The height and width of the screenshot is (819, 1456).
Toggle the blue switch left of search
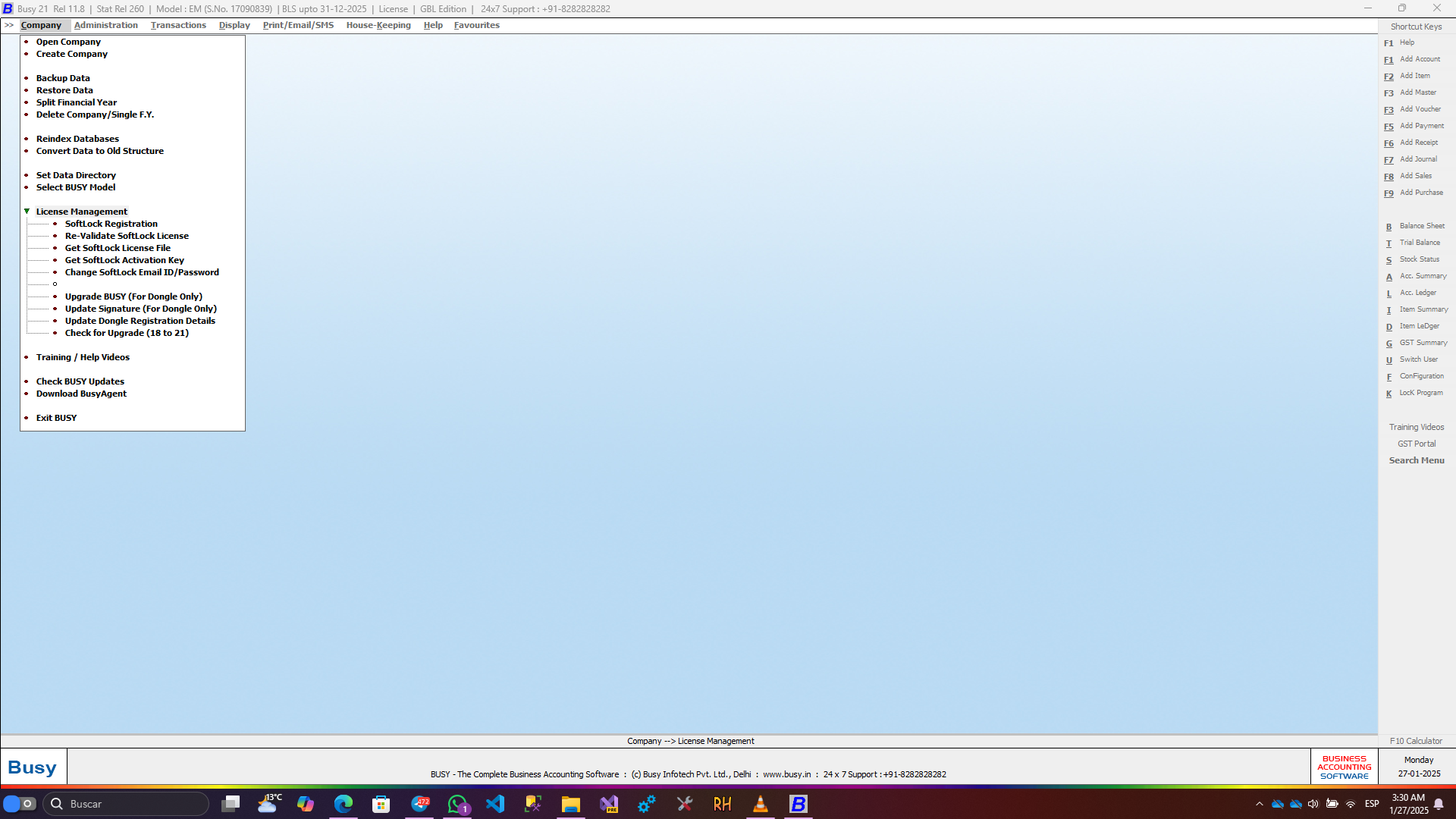[x=20, y=804]
